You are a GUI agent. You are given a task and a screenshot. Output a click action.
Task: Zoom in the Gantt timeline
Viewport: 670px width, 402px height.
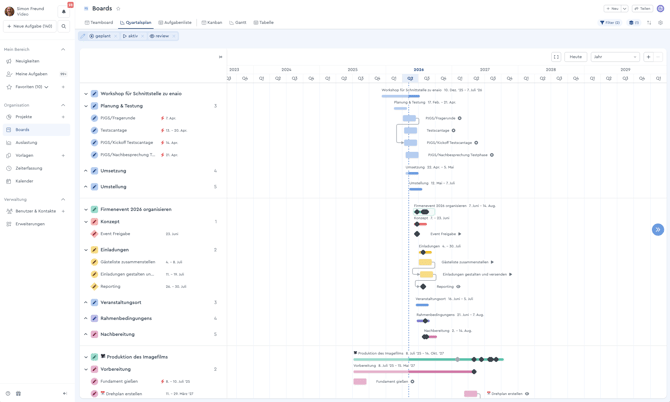tap(648, 57)
